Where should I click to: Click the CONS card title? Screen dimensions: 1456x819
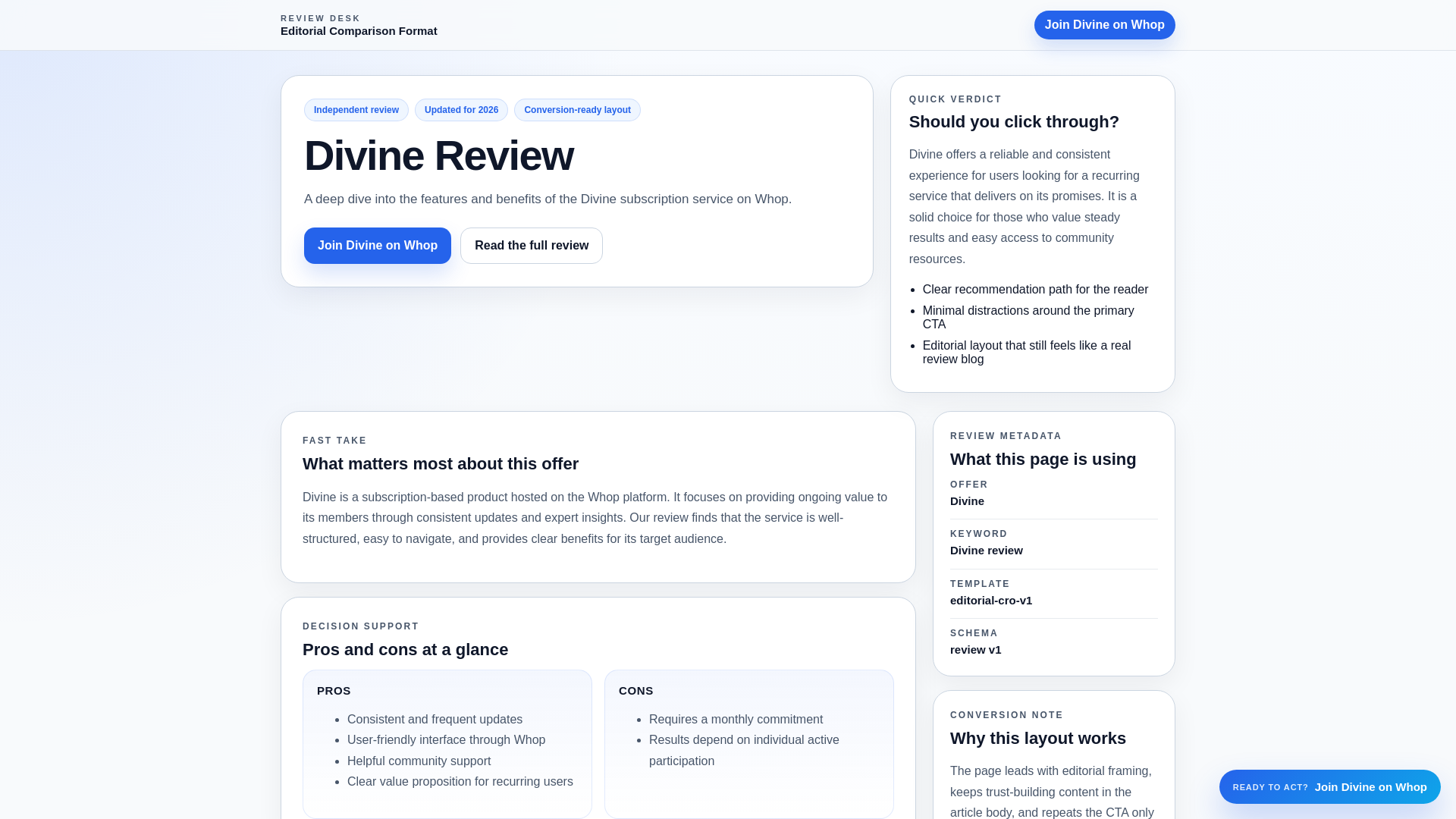tap(635, 691)
